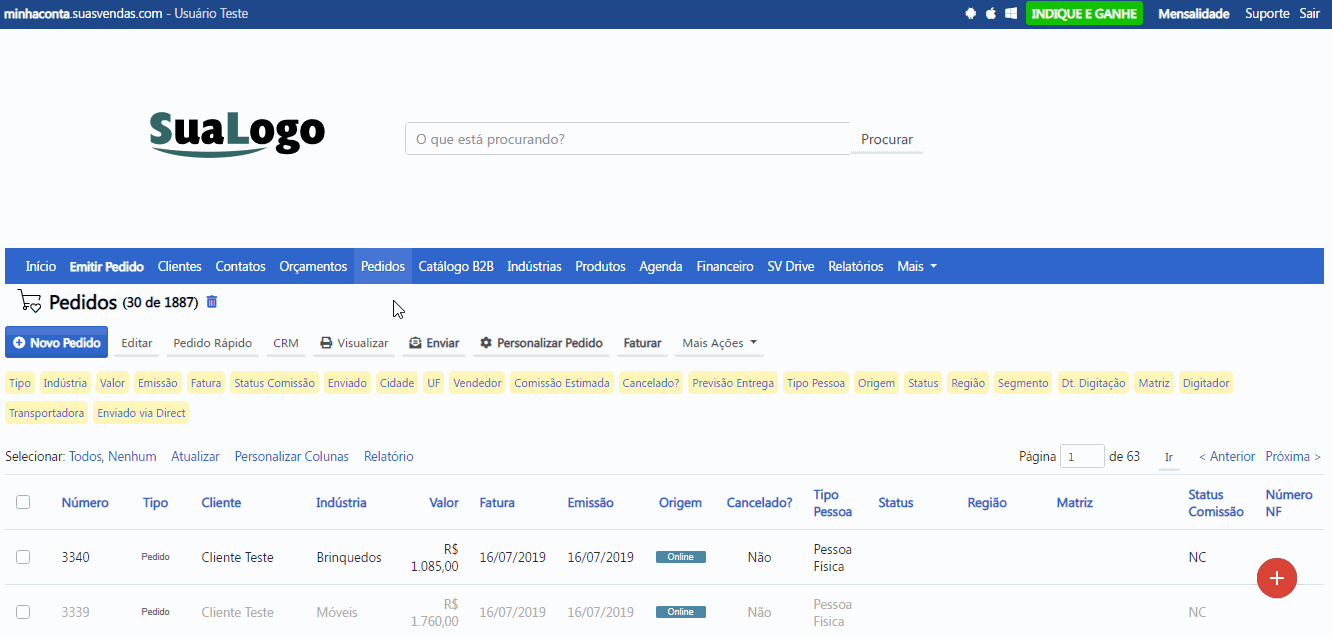
Task: Click the Procurar search button
Action: [887, 139]
